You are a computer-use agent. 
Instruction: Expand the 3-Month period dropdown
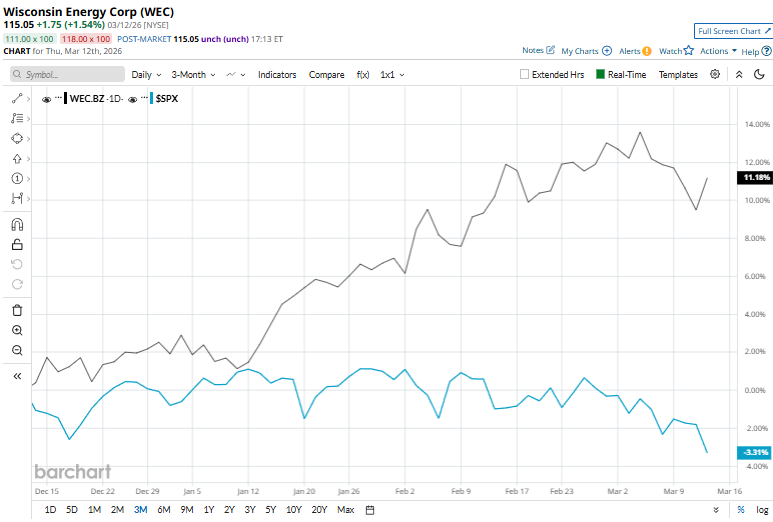pyautogui.click(x=194, y=74)
